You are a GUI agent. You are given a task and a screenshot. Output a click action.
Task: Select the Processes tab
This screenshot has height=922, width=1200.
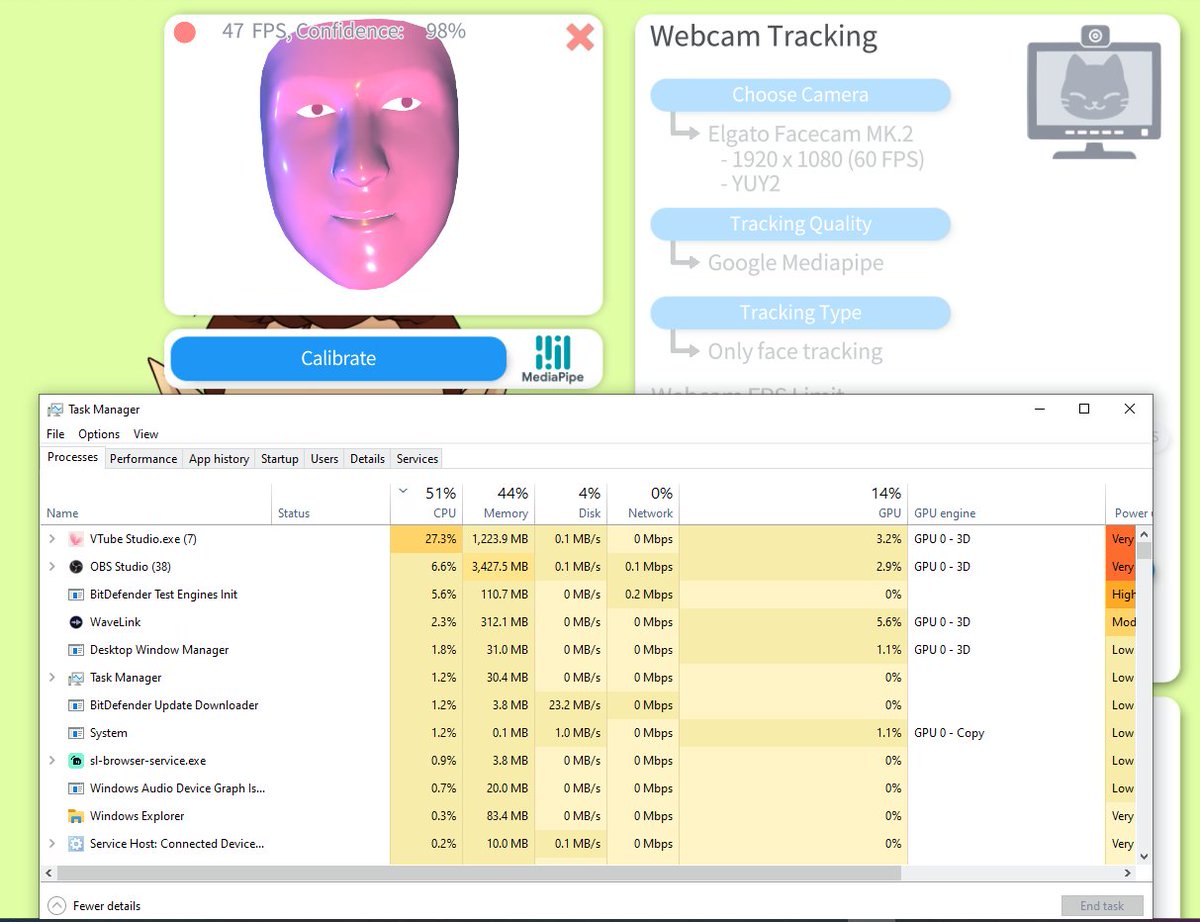[x=73, y=457]
